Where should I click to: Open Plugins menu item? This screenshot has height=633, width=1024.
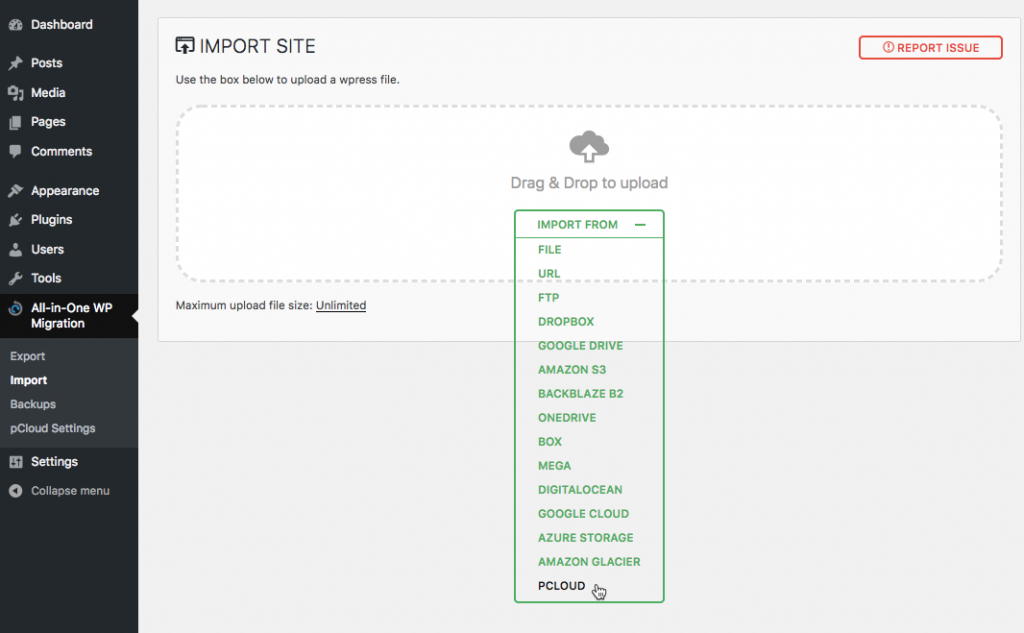51,220
